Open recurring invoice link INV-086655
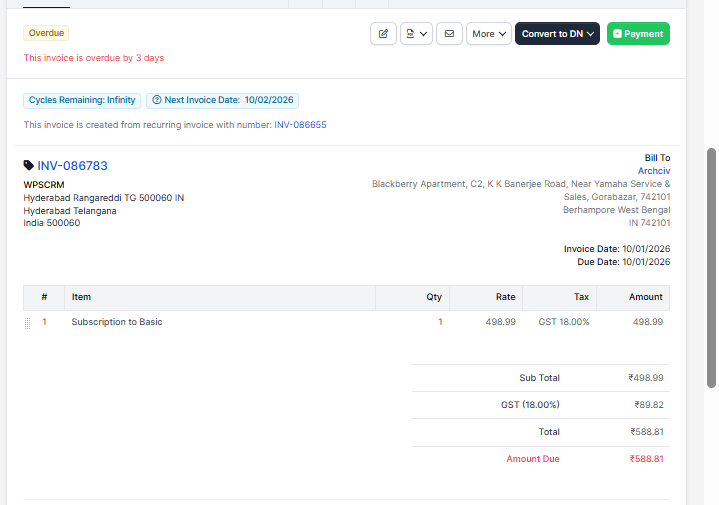 (x=300, y=125)
